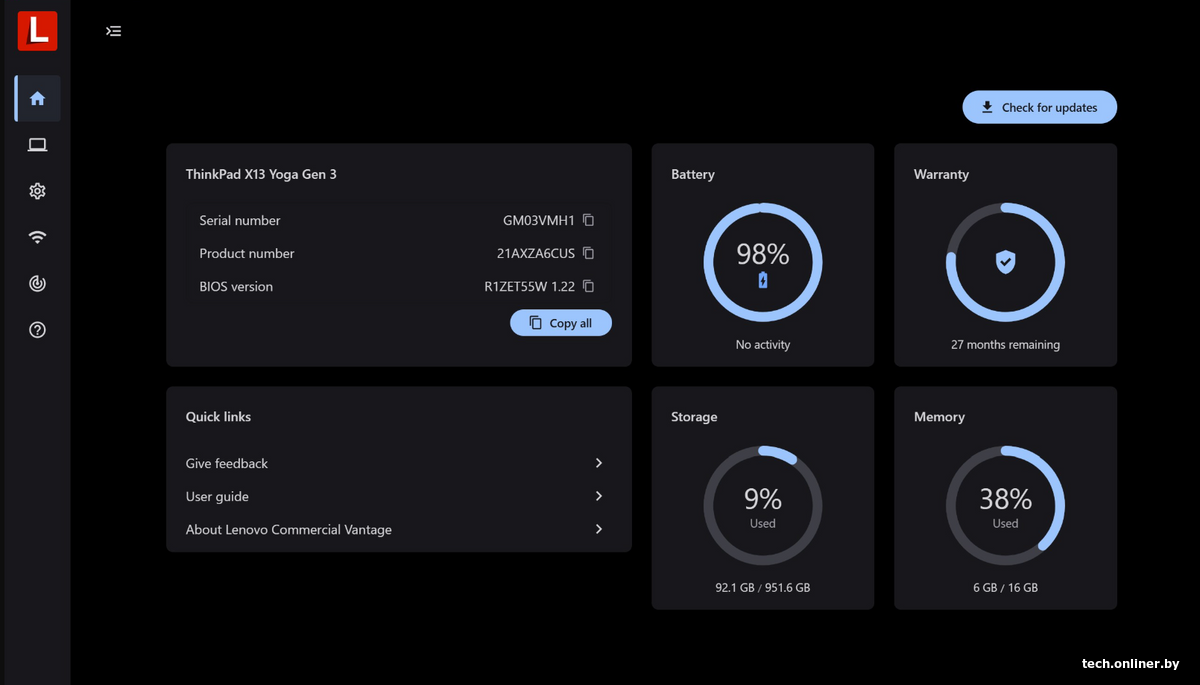Copy the product number 21AXZA6CUS

588,253
